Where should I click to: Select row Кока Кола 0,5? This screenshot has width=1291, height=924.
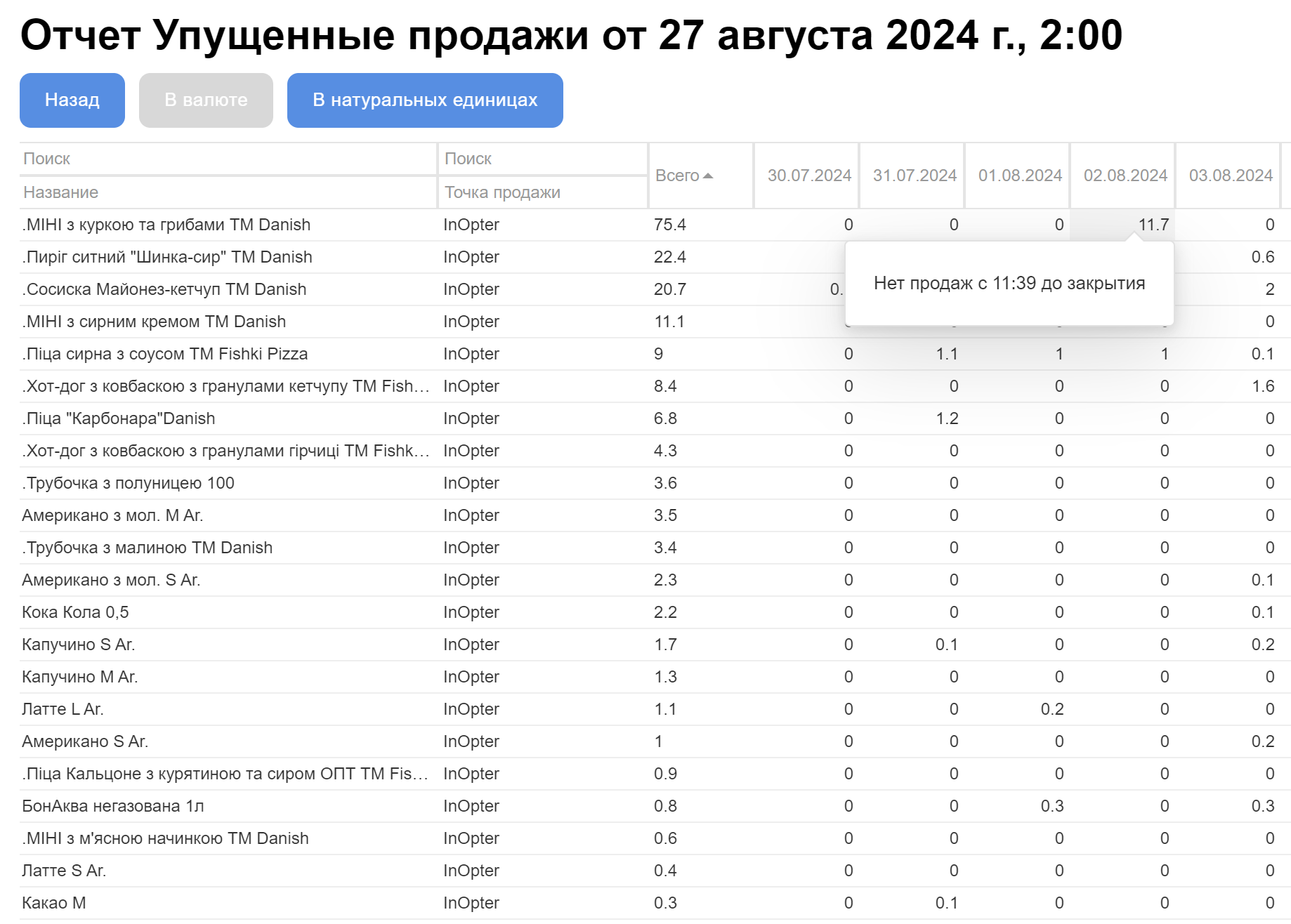[x=655, y=612]
